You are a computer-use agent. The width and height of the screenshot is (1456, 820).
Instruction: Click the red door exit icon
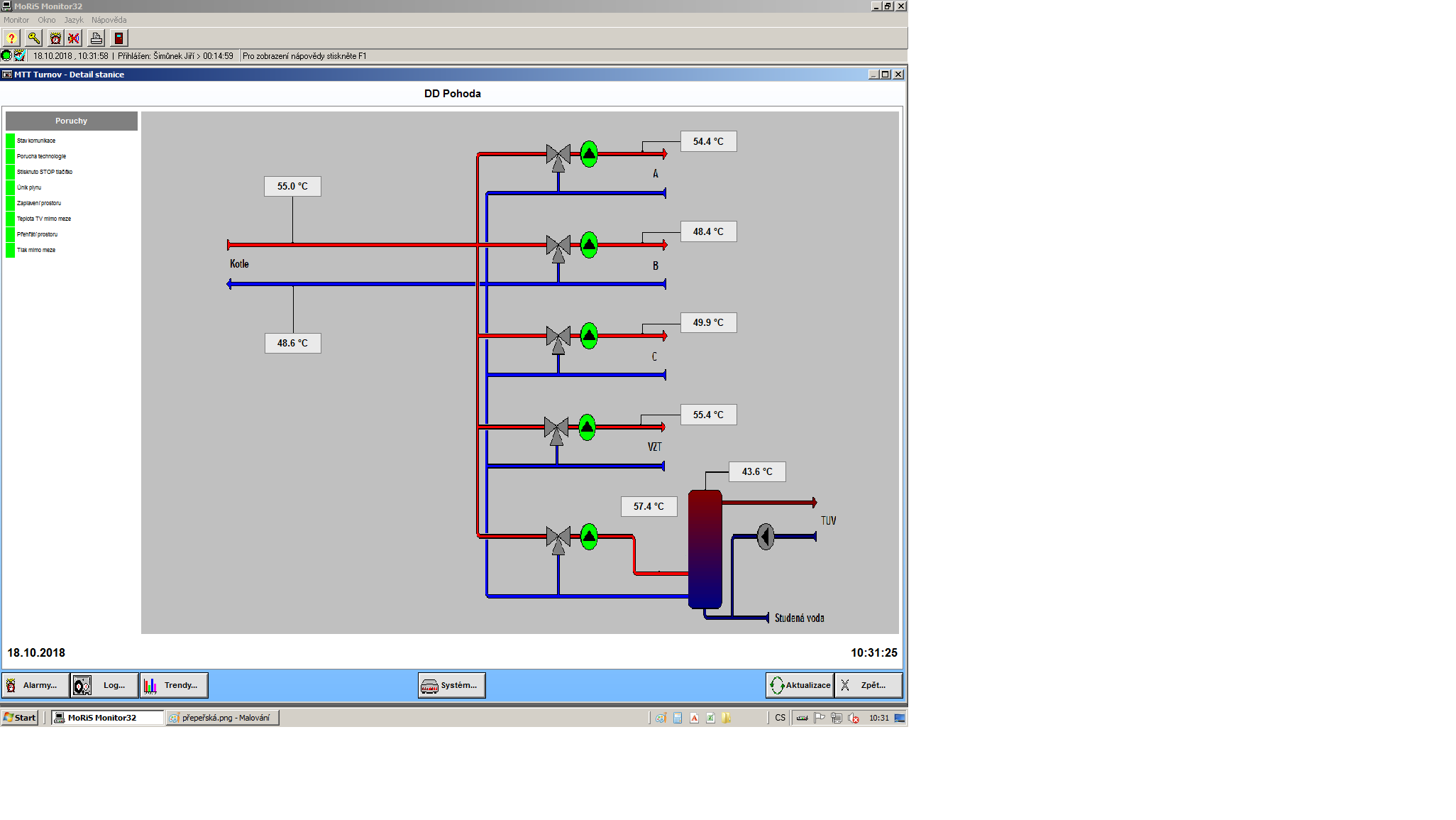[118, 38]
